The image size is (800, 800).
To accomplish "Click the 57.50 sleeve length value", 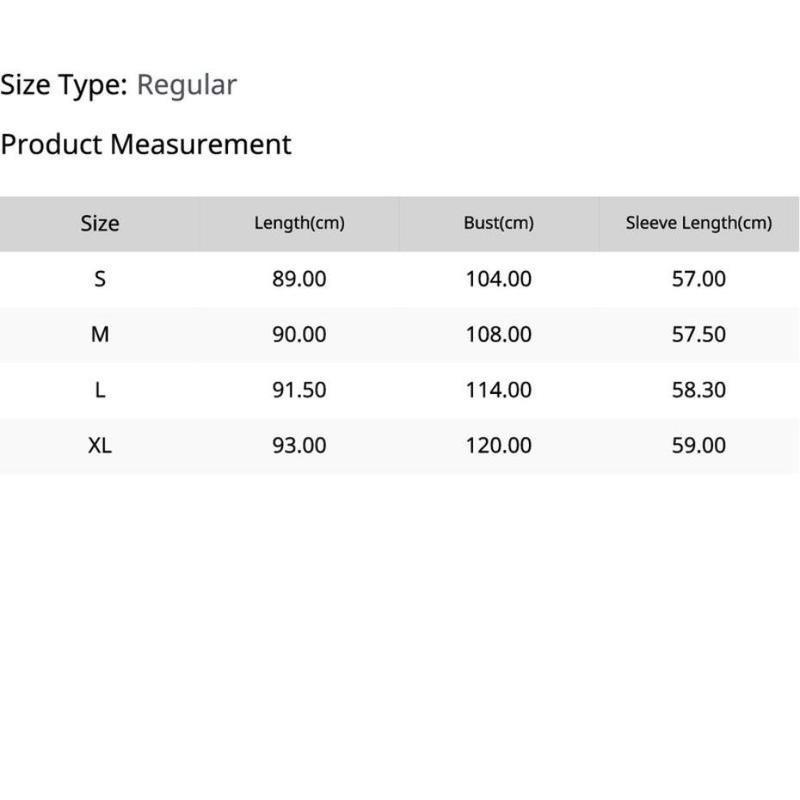I will (698, 334).
